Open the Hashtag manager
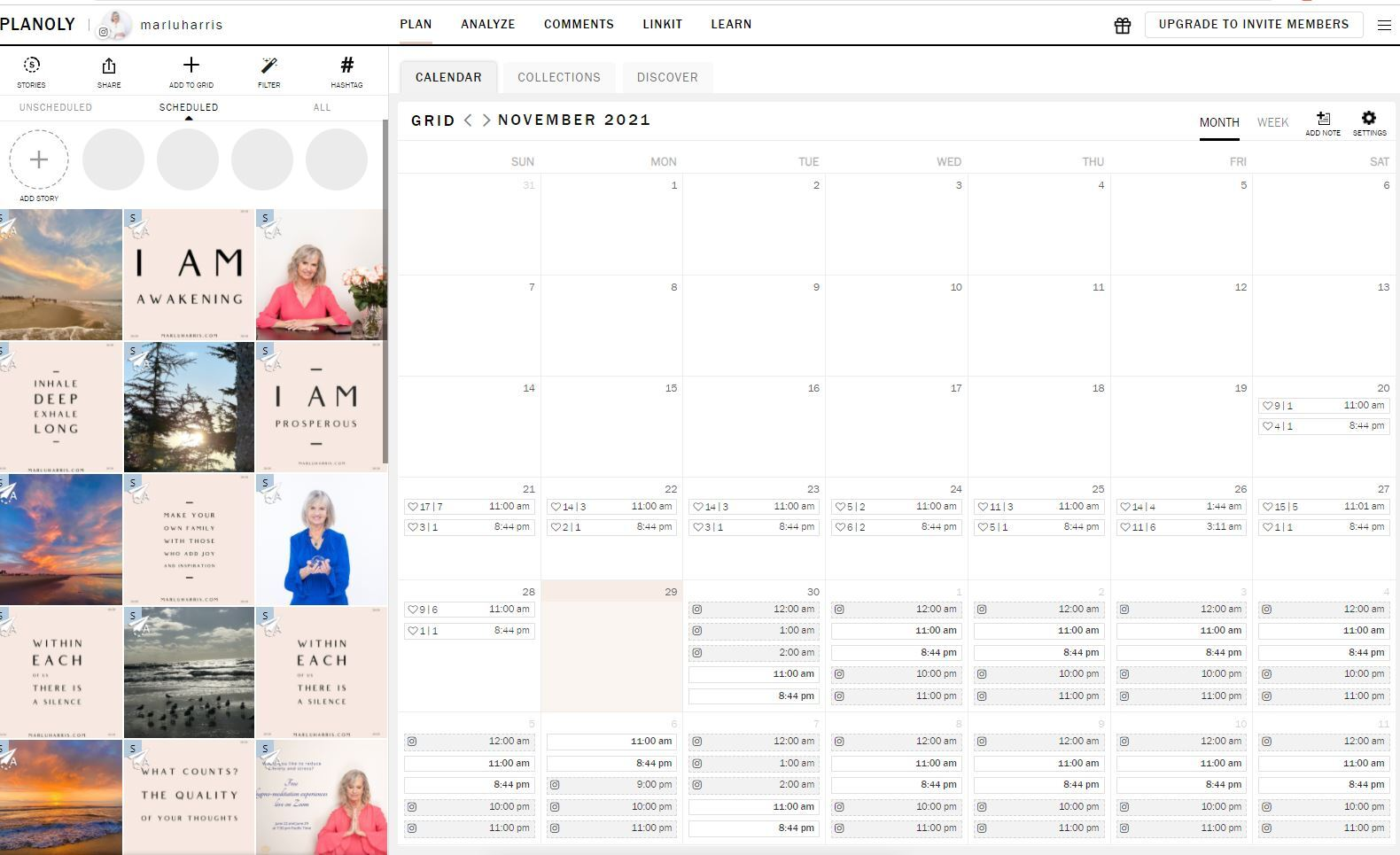 coord(346,72)
